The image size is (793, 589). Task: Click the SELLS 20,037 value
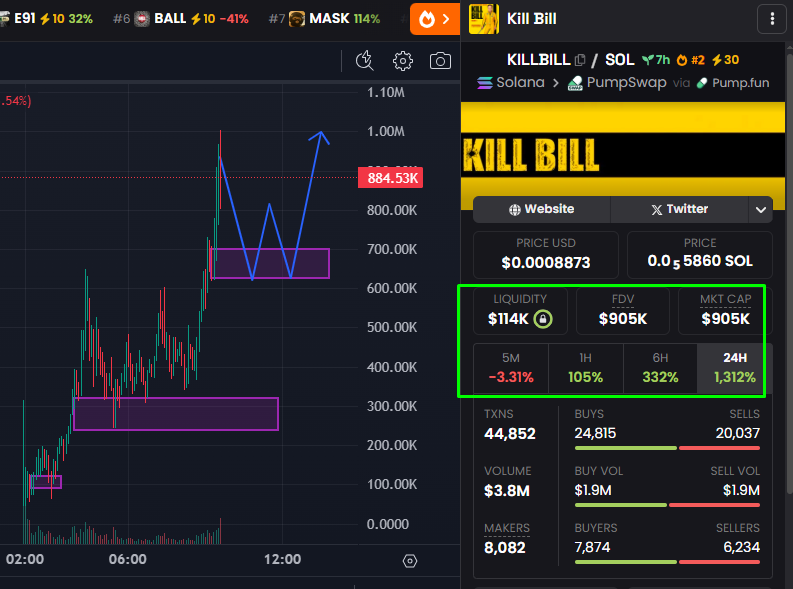point(737,433)
